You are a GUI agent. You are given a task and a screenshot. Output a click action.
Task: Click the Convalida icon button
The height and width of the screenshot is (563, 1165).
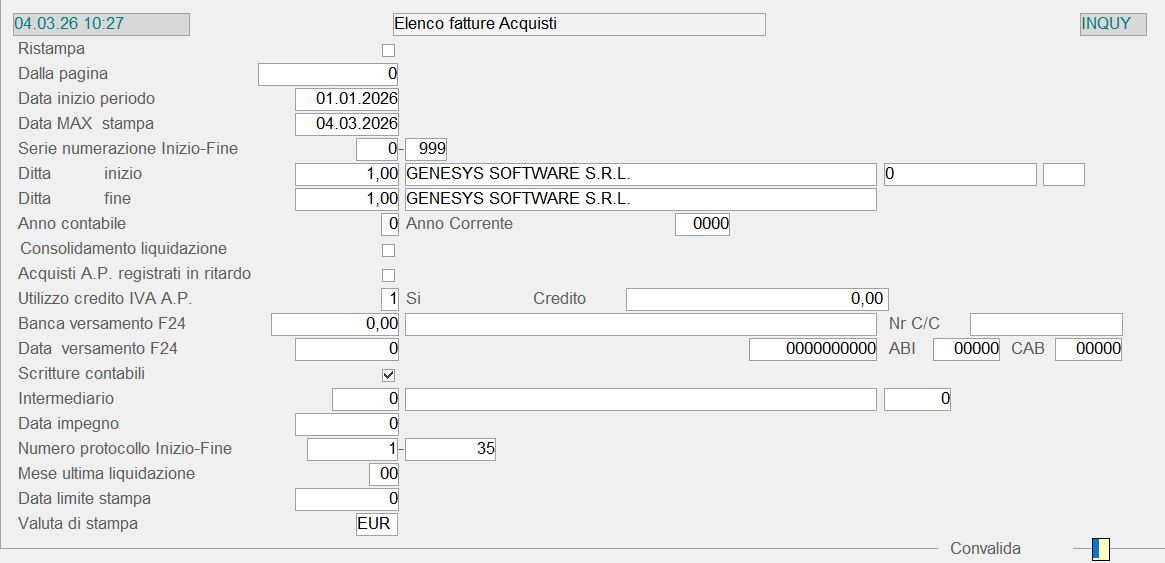tap(1101, 548)
